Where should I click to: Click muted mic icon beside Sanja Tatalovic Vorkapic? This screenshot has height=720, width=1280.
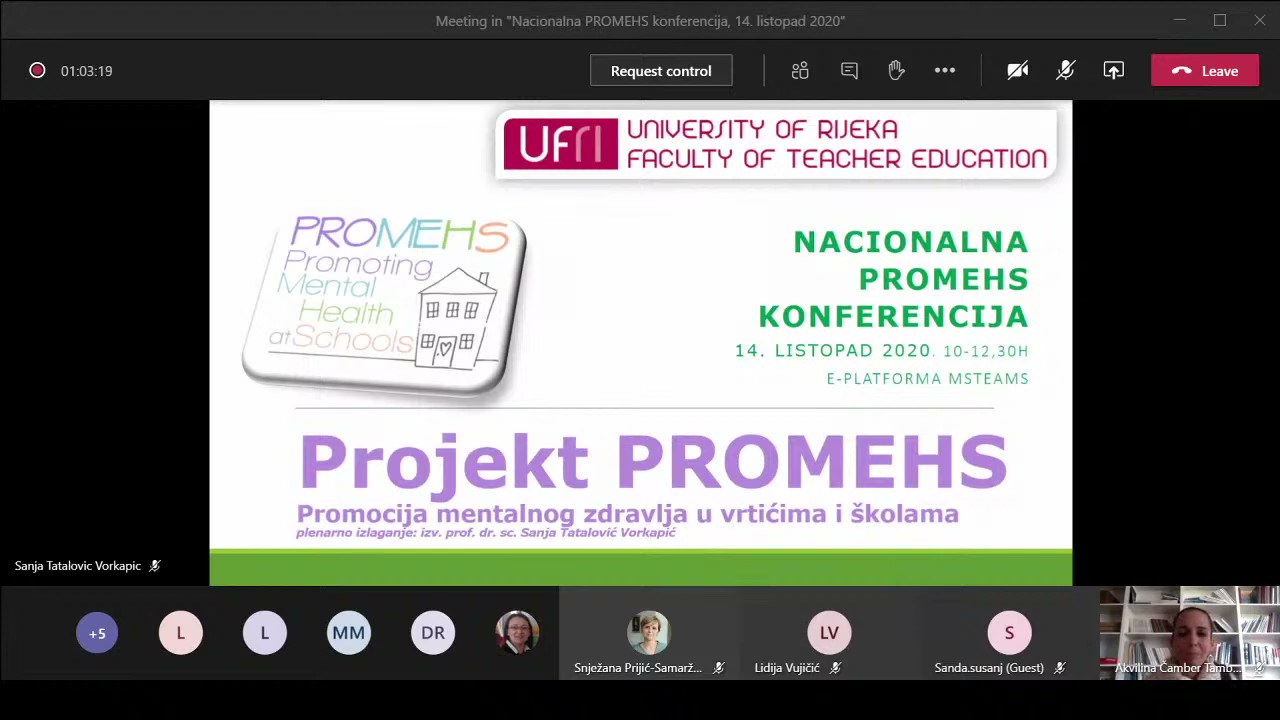[155, 566]
